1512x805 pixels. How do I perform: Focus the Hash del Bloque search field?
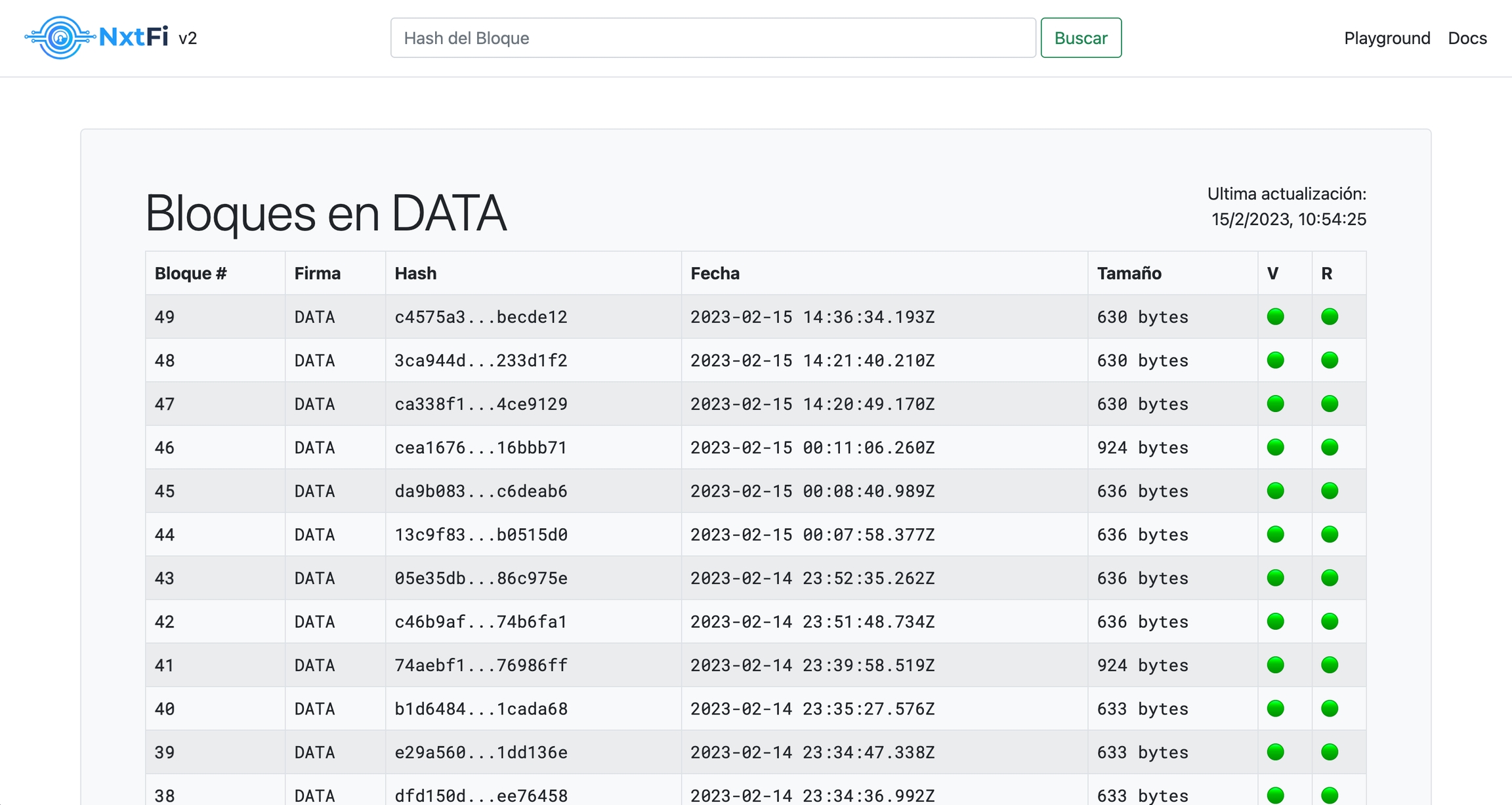(x=713, y=38)
